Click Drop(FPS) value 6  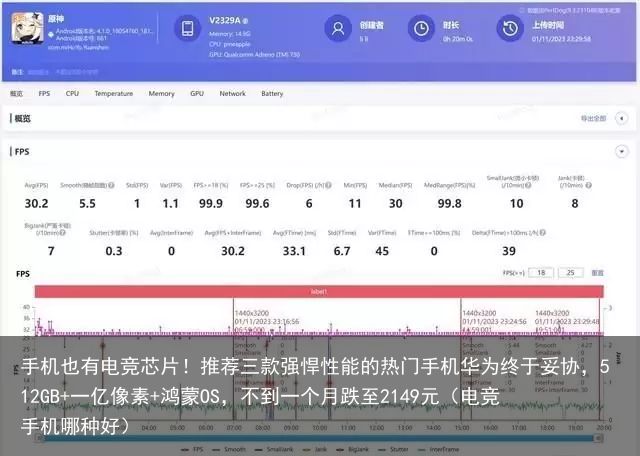point(309,203)
